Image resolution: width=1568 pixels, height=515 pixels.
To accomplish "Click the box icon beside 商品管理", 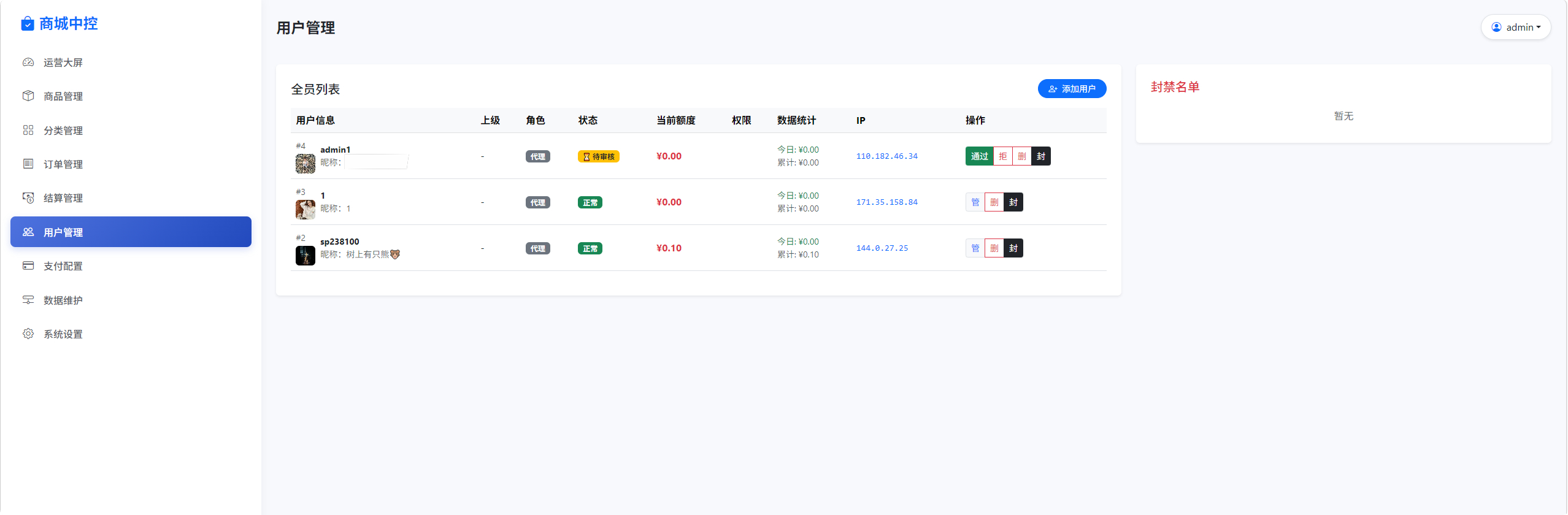I will click(x=28, y=96).
